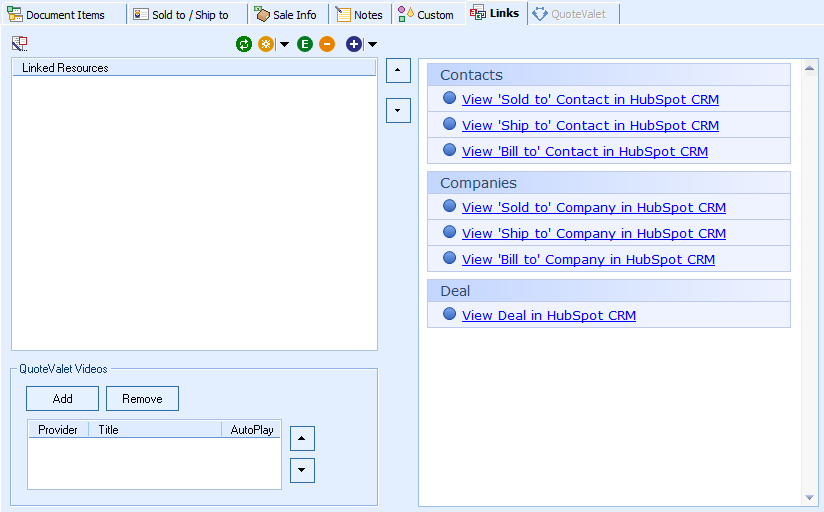Viewport: 824px width, 512px height.
Task: Click blue bullet beside 'Ship to' Company link
Action: click(449, 232)
